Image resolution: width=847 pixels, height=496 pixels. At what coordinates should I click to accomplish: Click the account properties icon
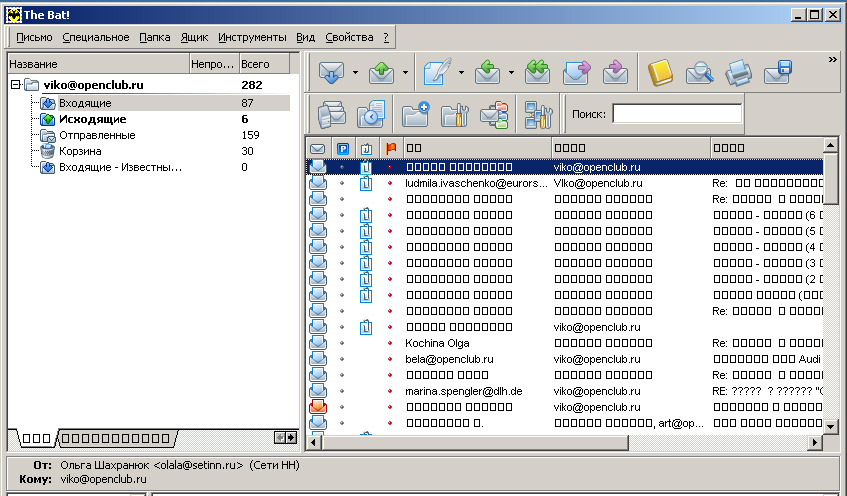tap(539, 115)
